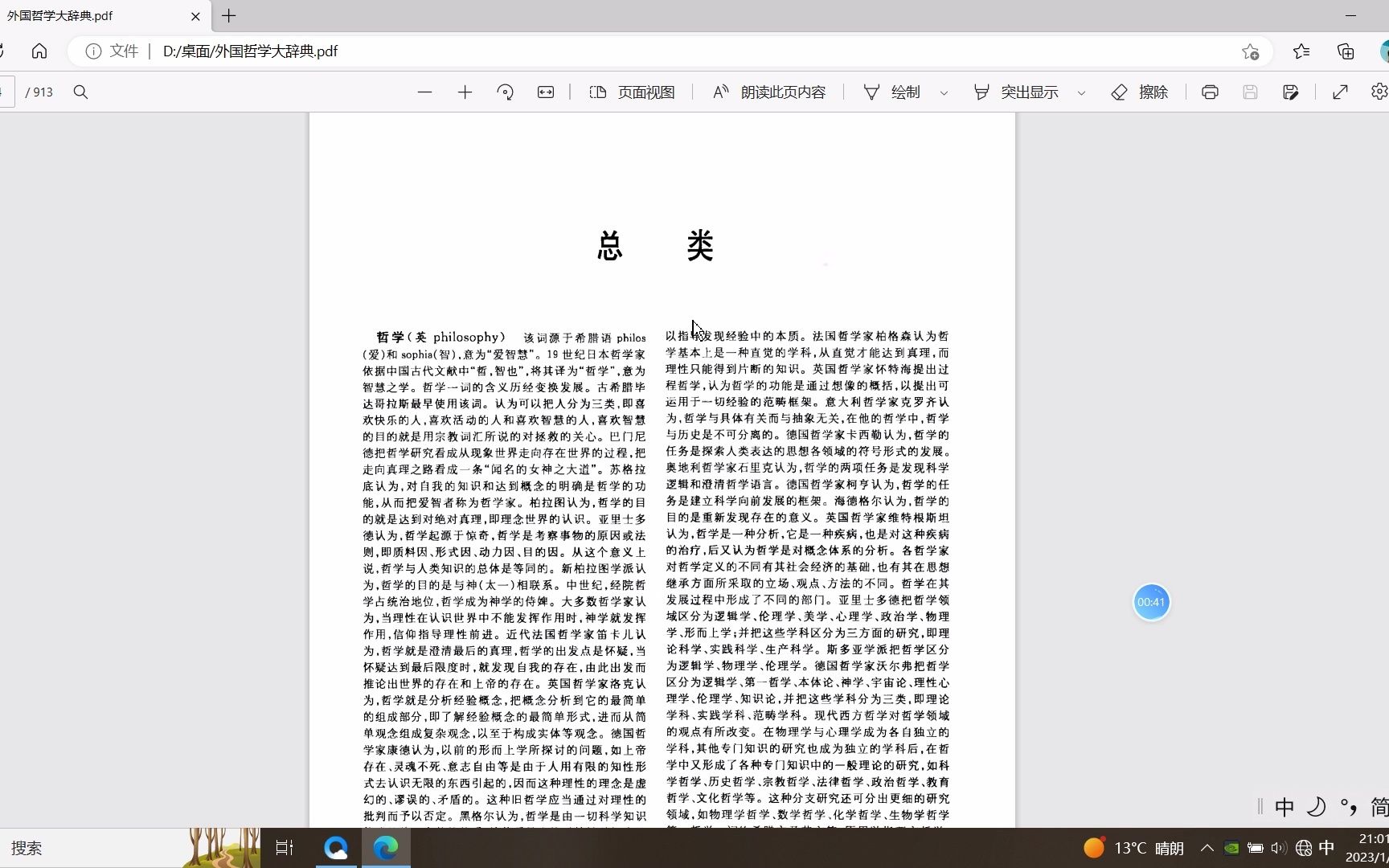Click the 哲学 (英 philosophy) entry heading

(441, 338)
